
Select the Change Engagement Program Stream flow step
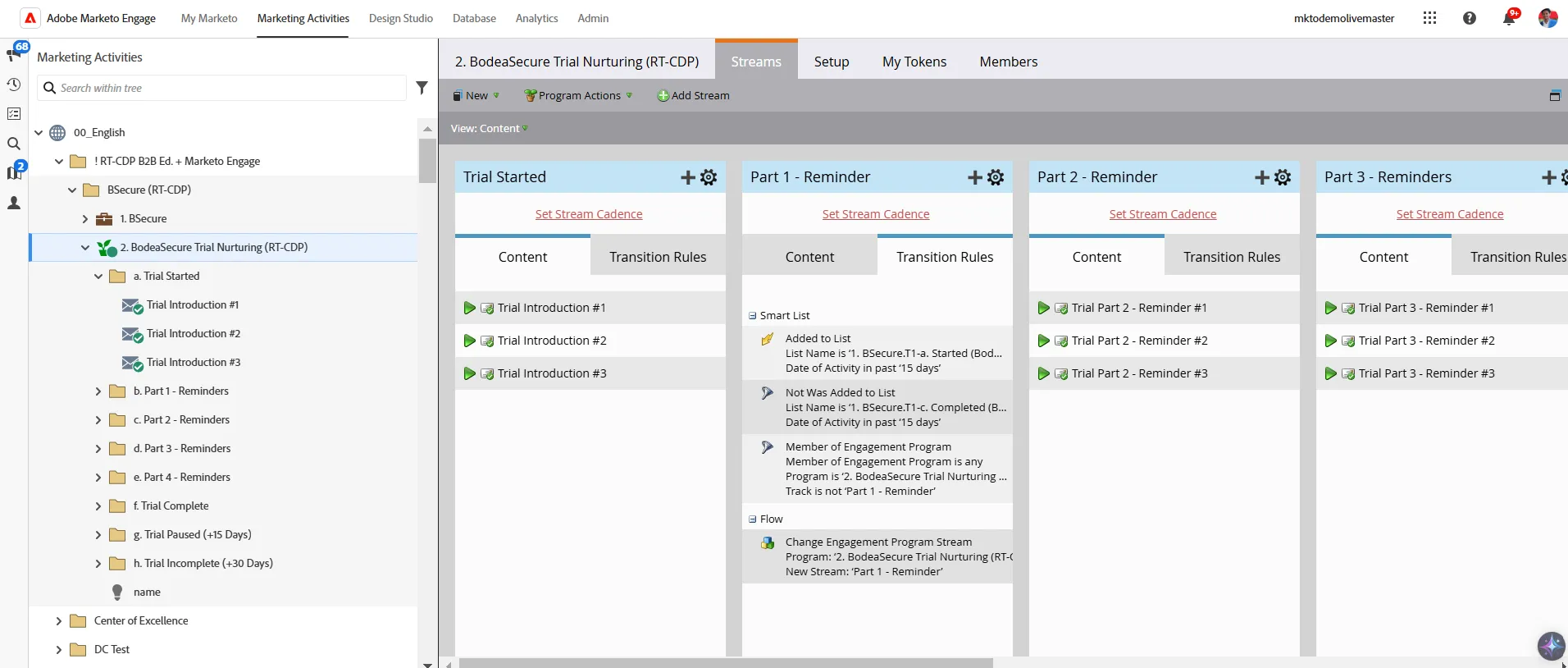877,557
